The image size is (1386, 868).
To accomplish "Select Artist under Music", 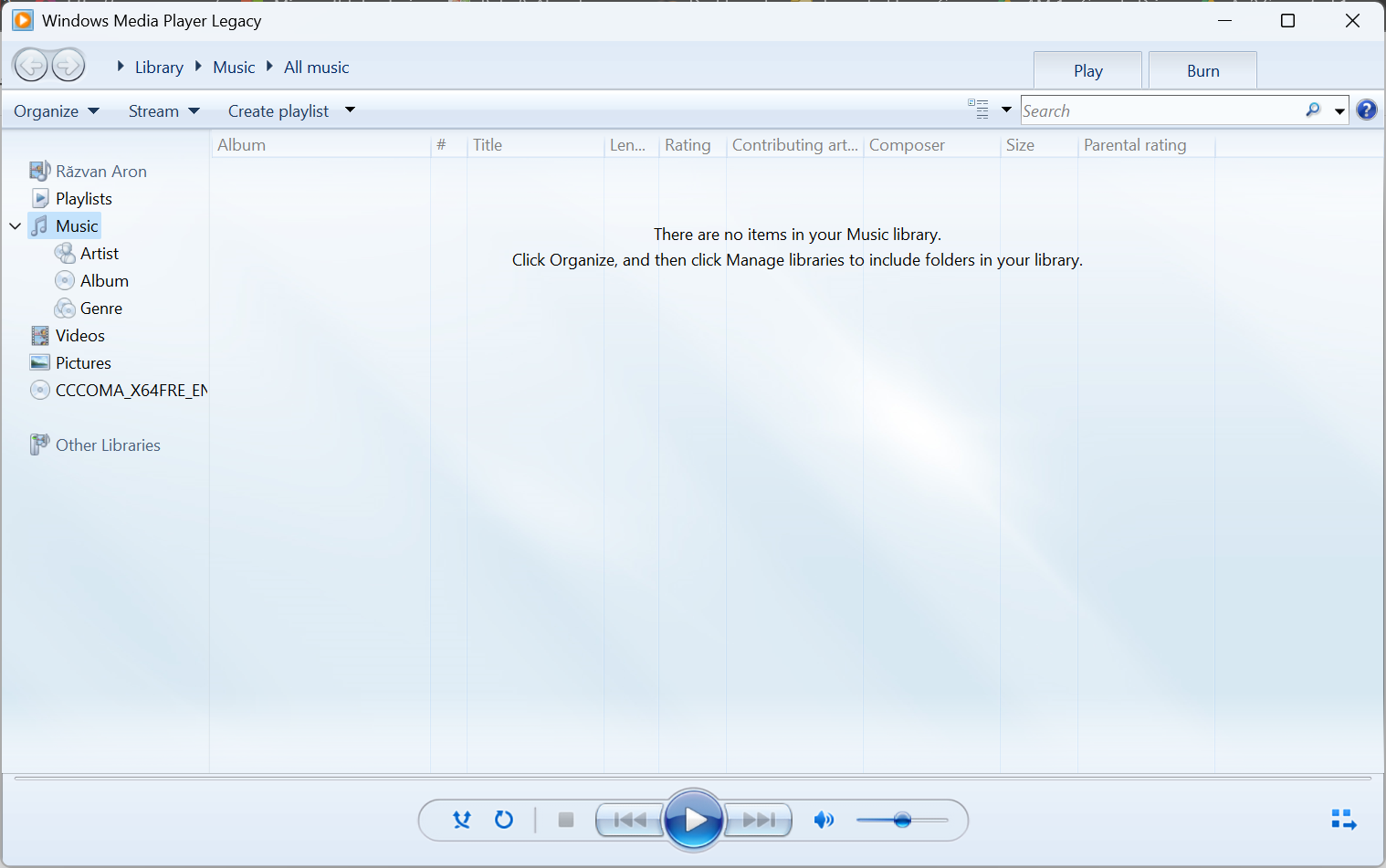I will 100,253.
